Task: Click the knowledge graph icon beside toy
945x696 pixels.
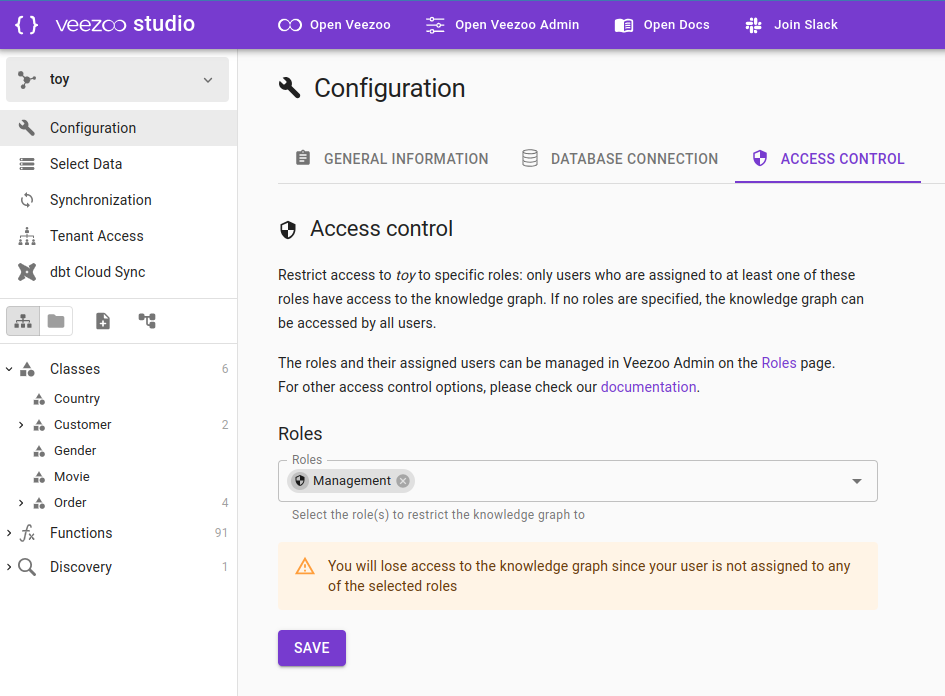Action: pos(26,80)
